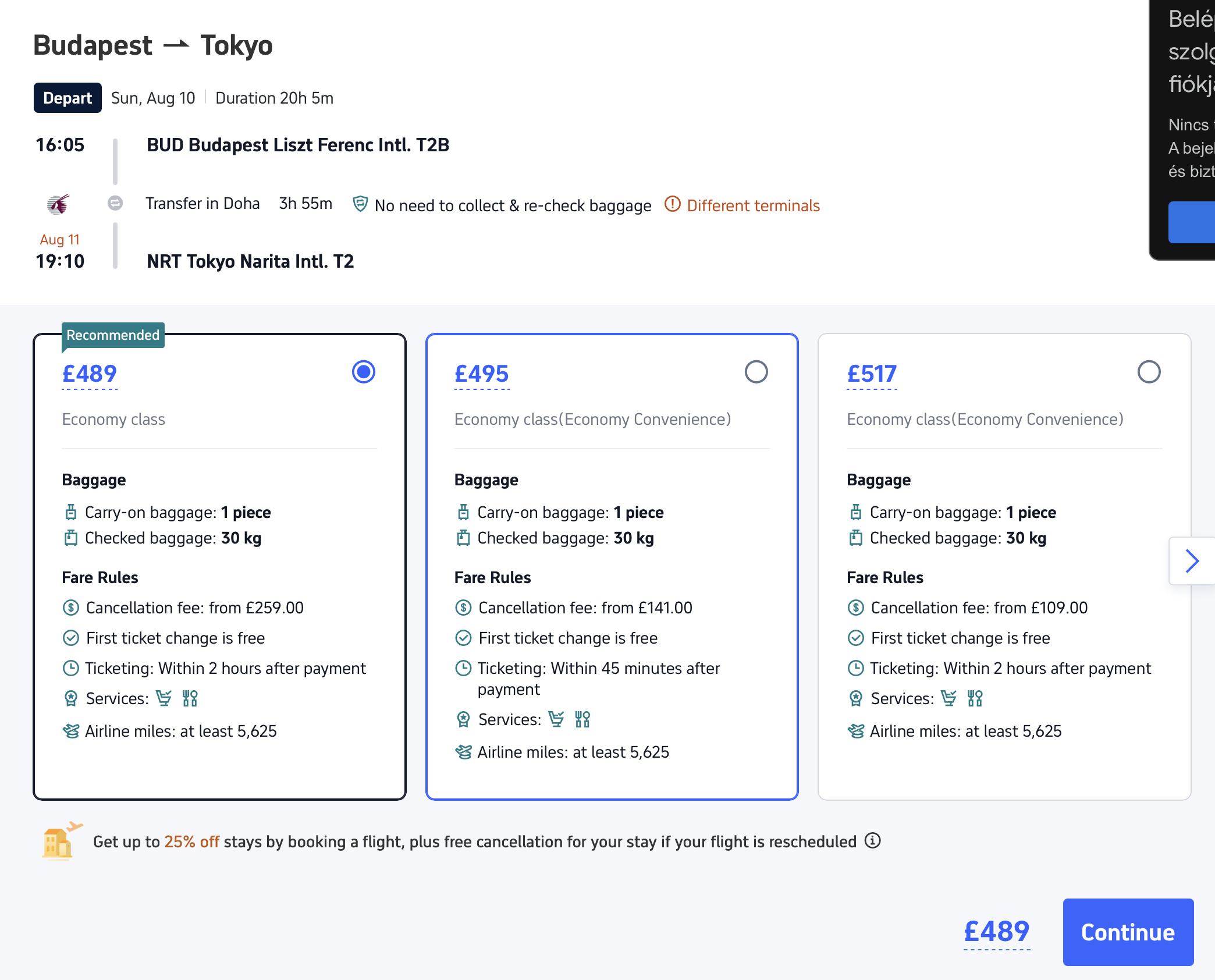Click the Qatar Airways airline logo
Image resolution: width=1215 pixels, height=980 pixels.
tap(58, 204)
